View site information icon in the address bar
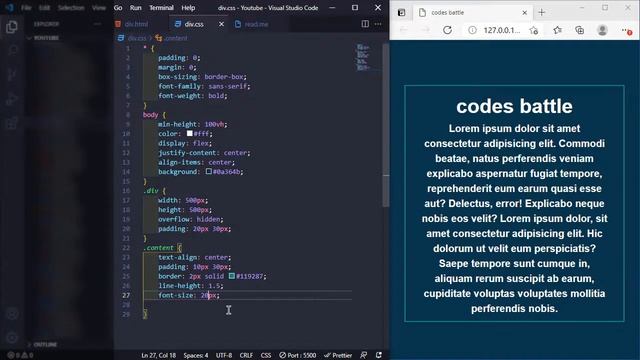640x360 pixels. pos(472,30)
